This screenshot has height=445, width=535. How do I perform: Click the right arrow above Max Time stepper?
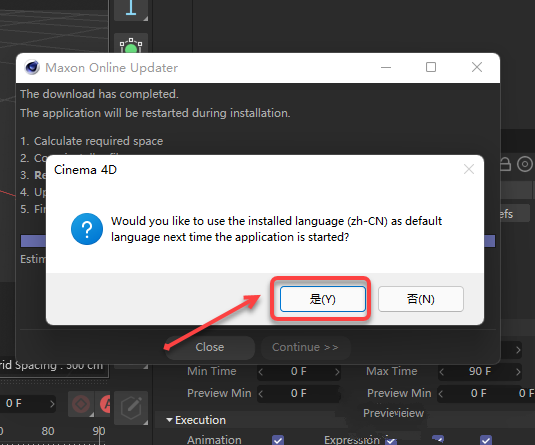click(x=518, y=350)
